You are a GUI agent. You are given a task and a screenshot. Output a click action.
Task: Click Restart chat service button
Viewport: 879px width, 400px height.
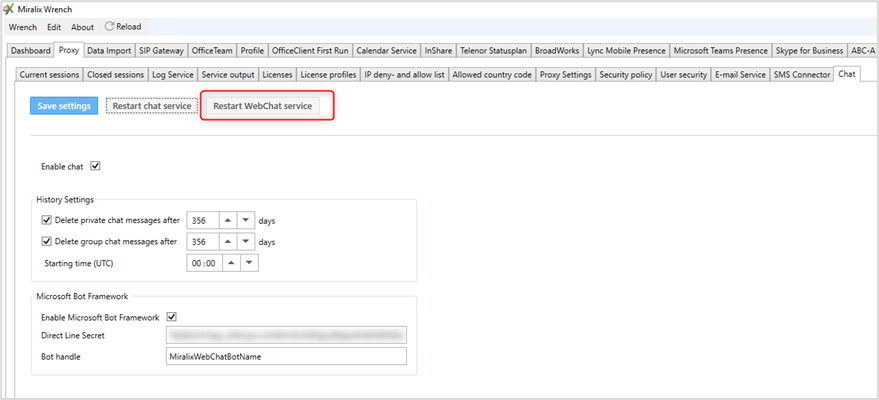152,106
